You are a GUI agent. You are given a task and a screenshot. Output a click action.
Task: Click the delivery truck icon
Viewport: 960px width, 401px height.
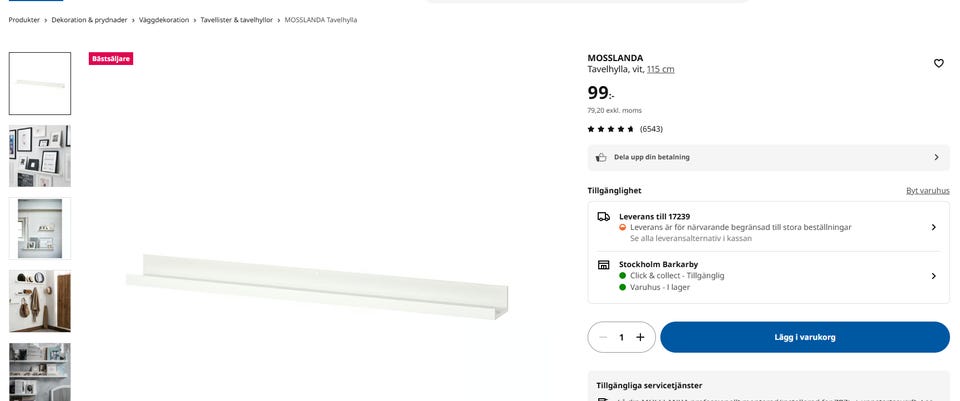[x=604, y=216]
